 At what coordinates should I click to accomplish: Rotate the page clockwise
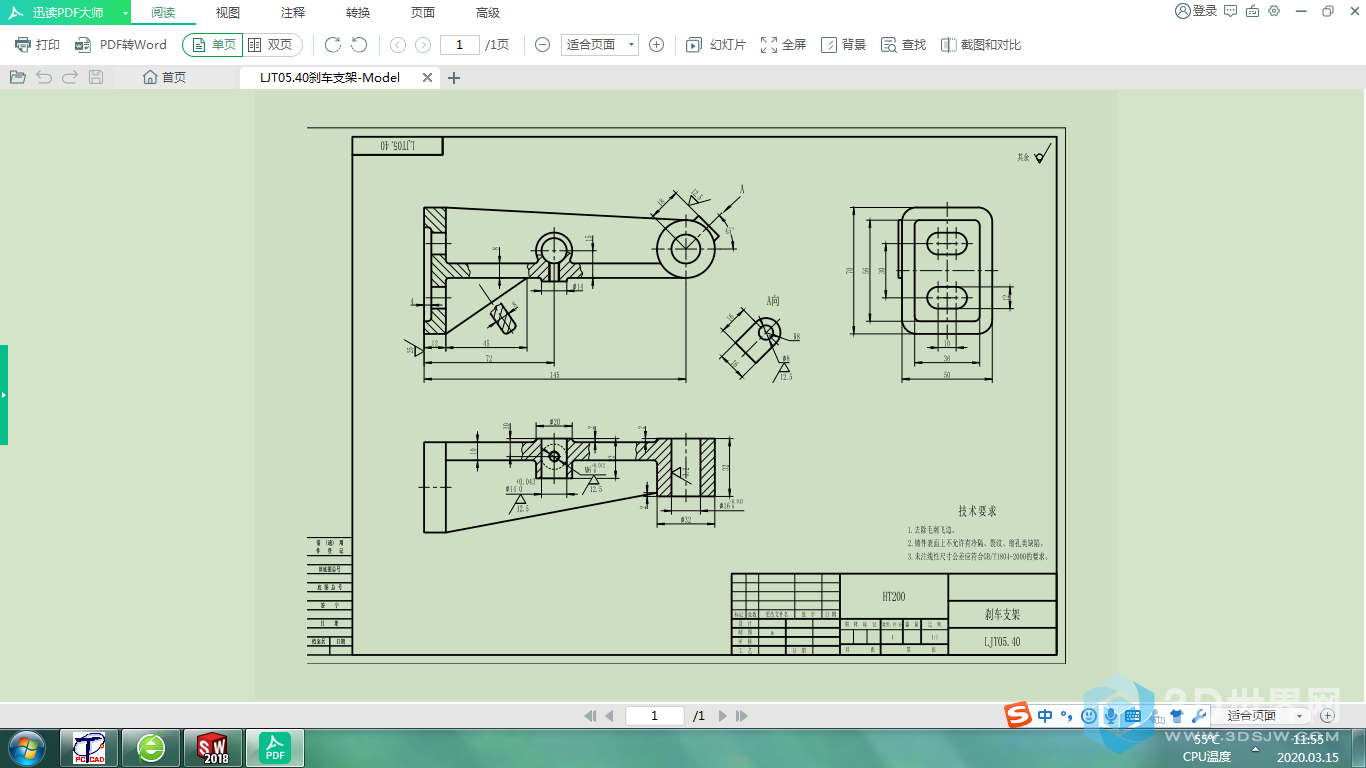333,45
